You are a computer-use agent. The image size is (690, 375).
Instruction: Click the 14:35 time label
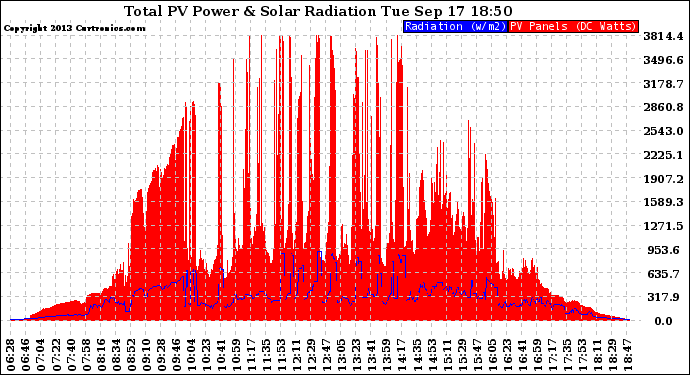pos(417,355)
